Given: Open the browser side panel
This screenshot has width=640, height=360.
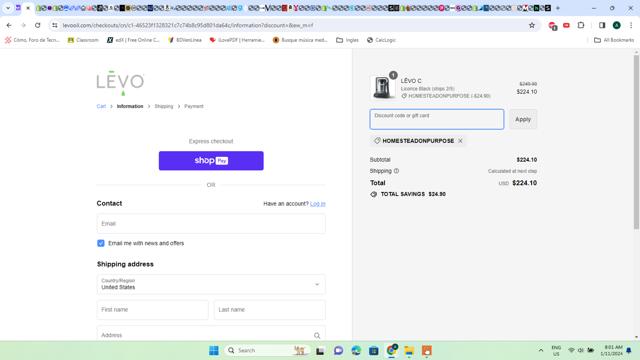Looking at the screenshot, I should click(602, 25).
